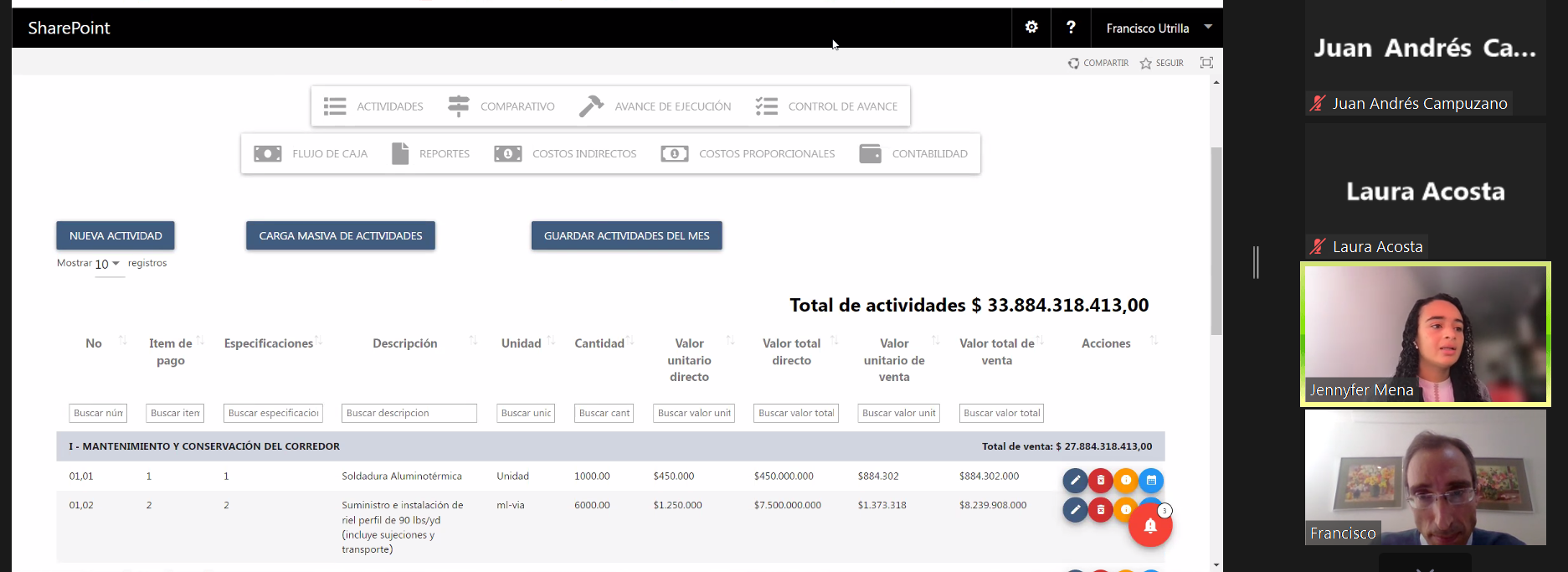
Task: Open the Control de Avance menu item
Action: tap(826, 106)
